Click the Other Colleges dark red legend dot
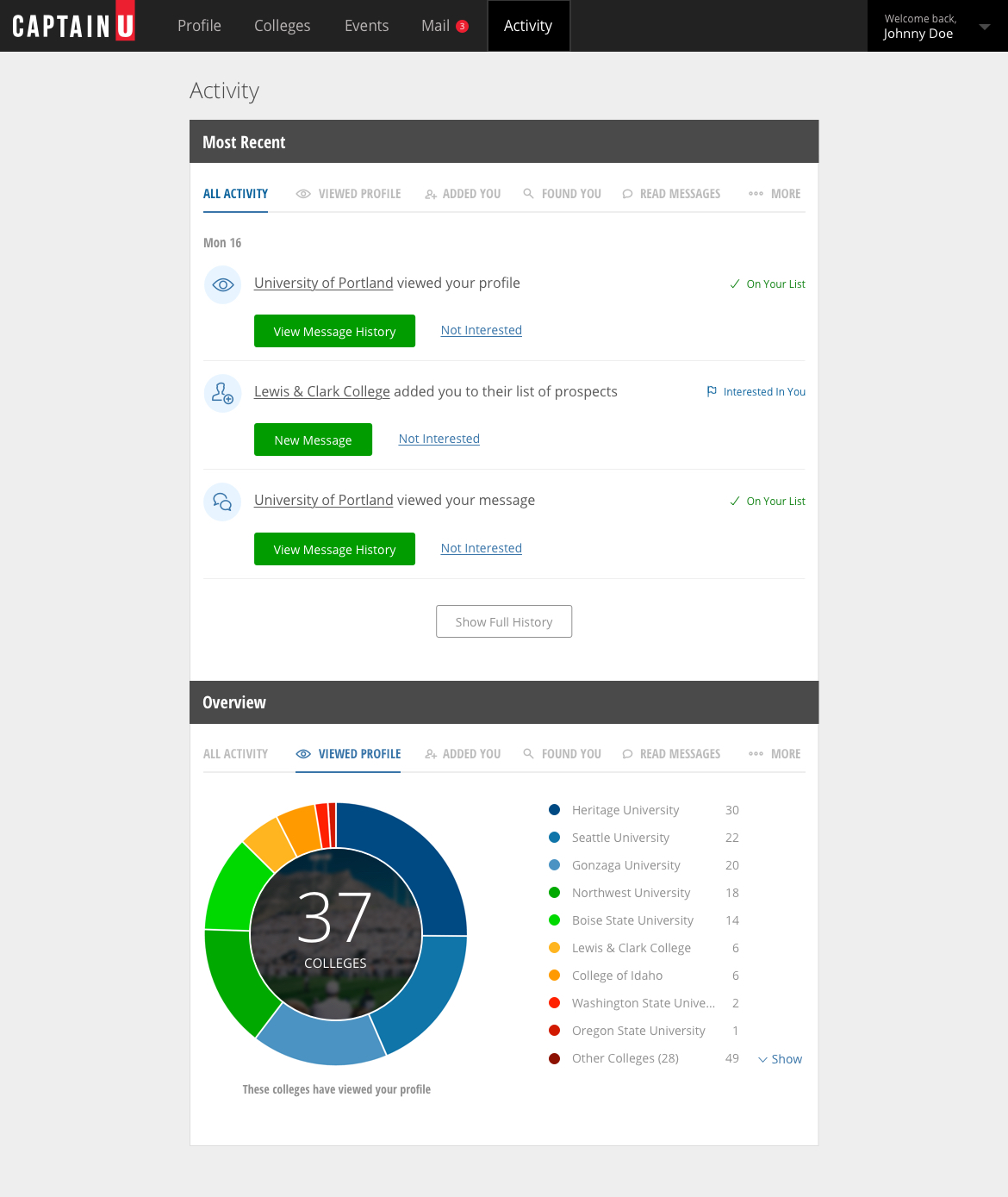The image size is (1008, 1197). tap(554, 1057)
